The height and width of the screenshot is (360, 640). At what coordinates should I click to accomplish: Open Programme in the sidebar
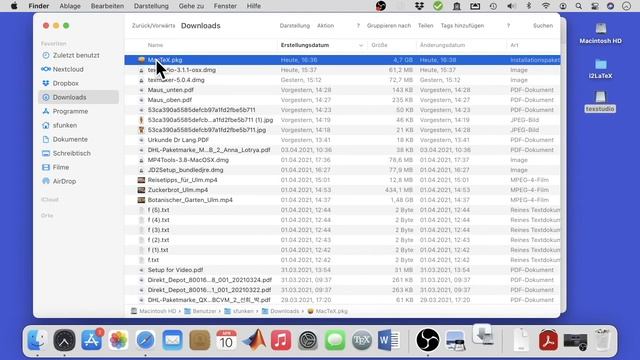pos(65,111)
